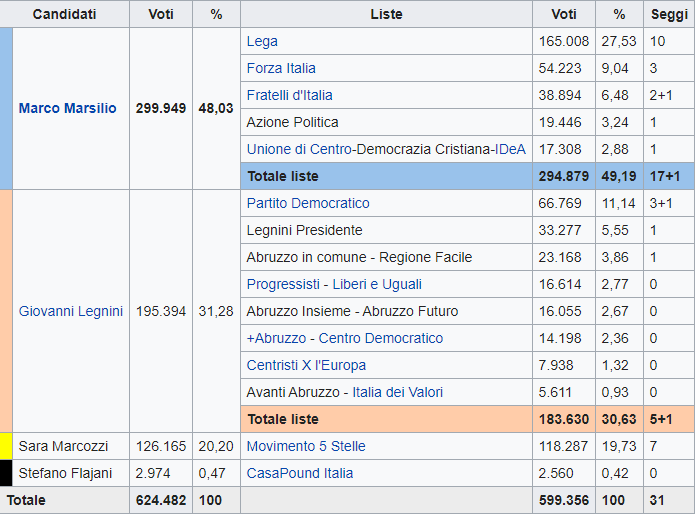Open the Marco Marsilio candidate link
The height and width of the screenshot is (514, 695).
pos(67,108)
